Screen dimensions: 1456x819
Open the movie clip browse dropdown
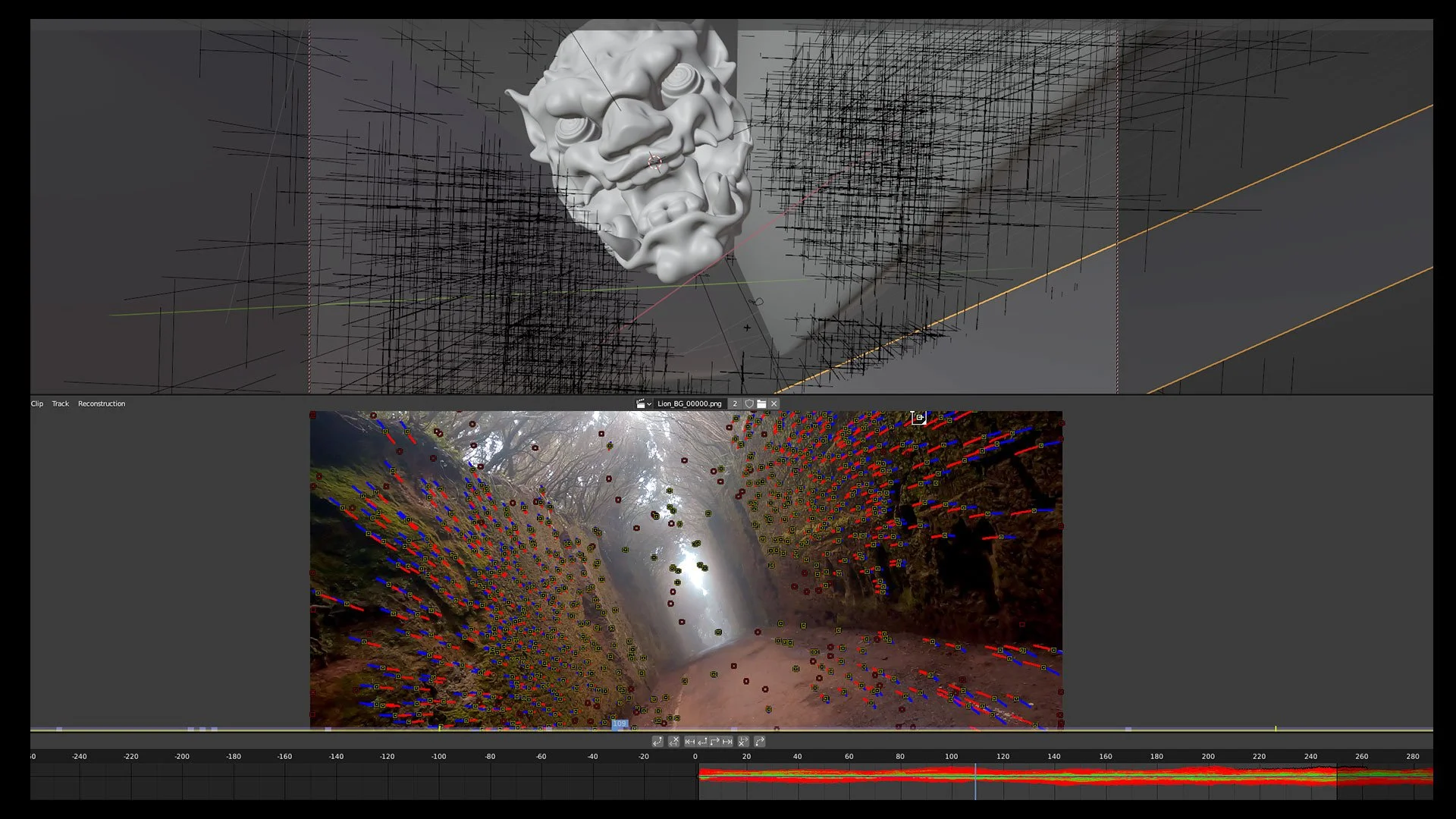pos(644,403)
